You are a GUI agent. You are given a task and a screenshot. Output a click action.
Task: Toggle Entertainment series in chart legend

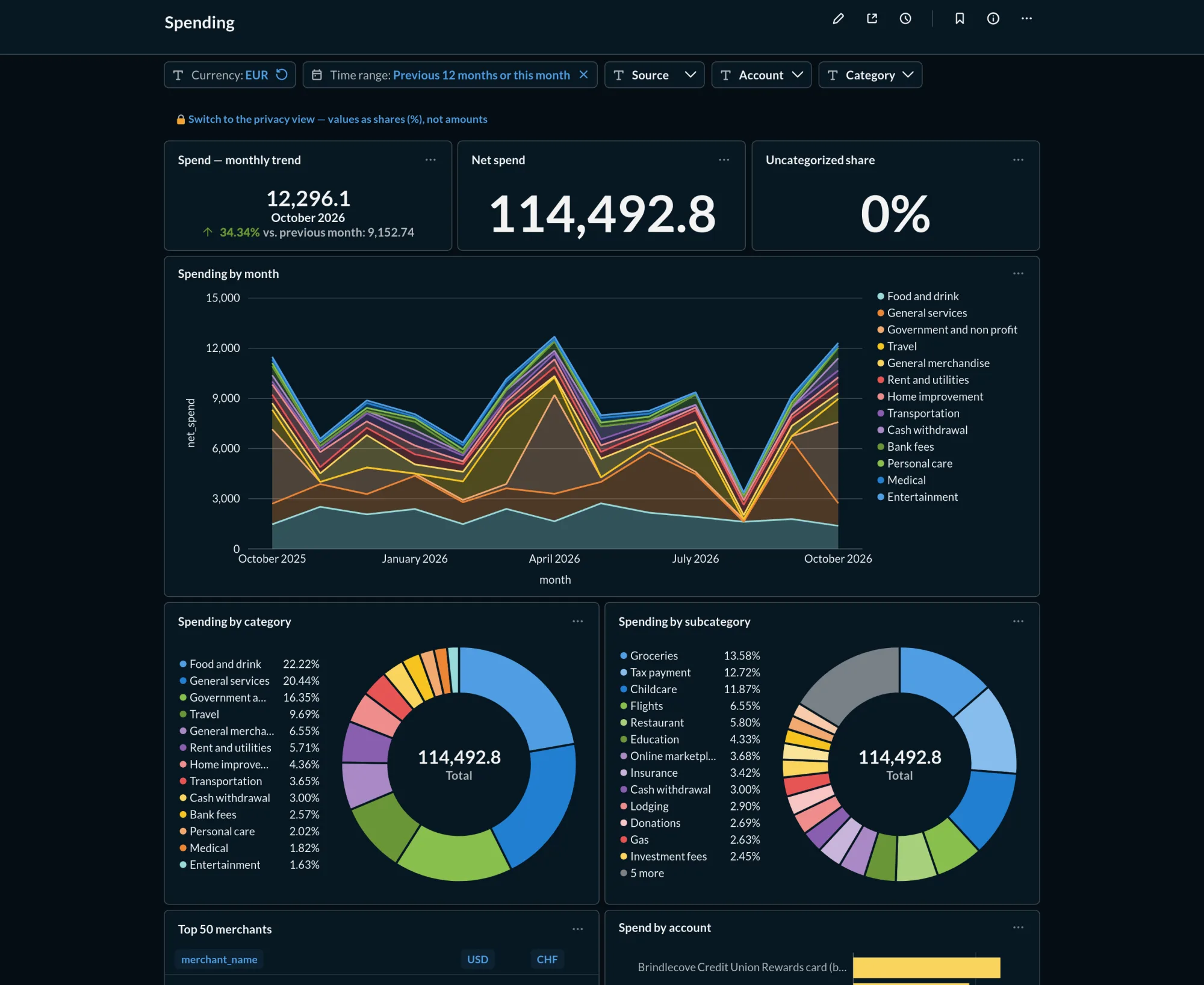point(917,496)
